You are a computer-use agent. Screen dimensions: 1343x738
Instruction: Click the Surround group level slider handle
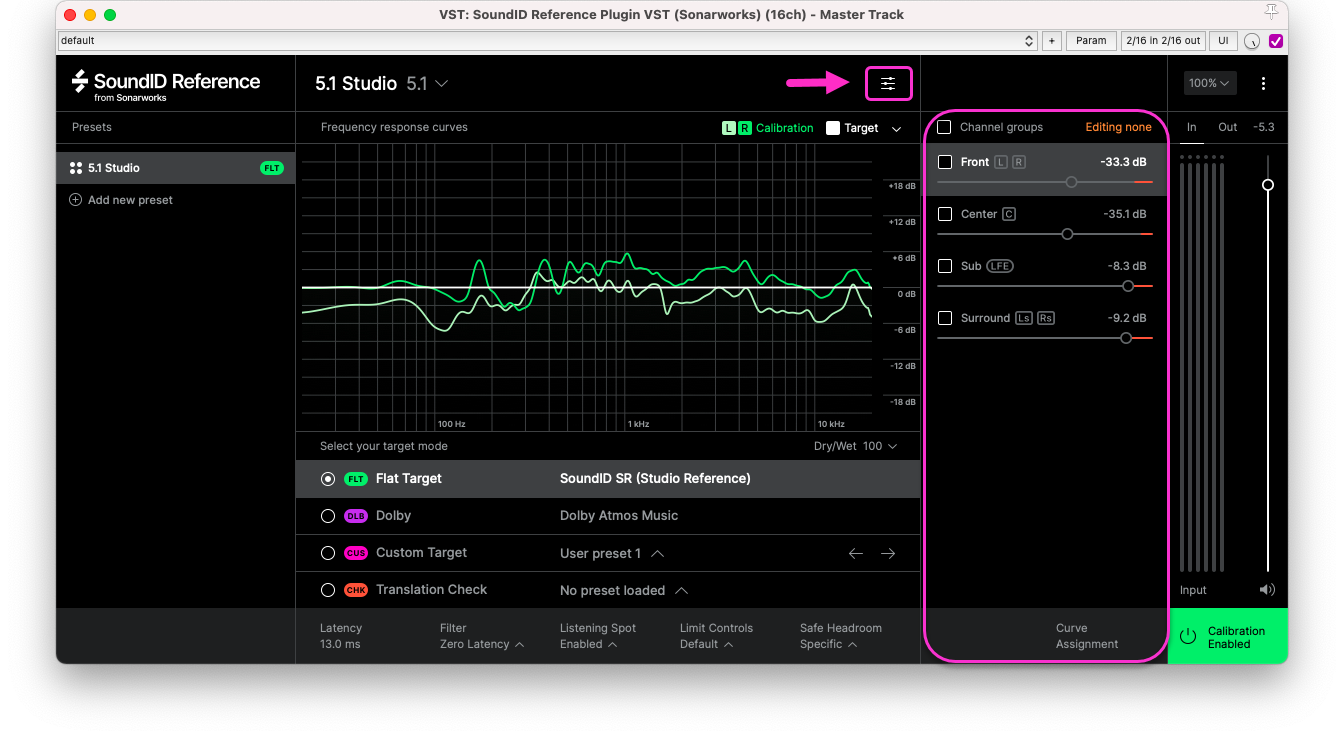(1126, 338)
